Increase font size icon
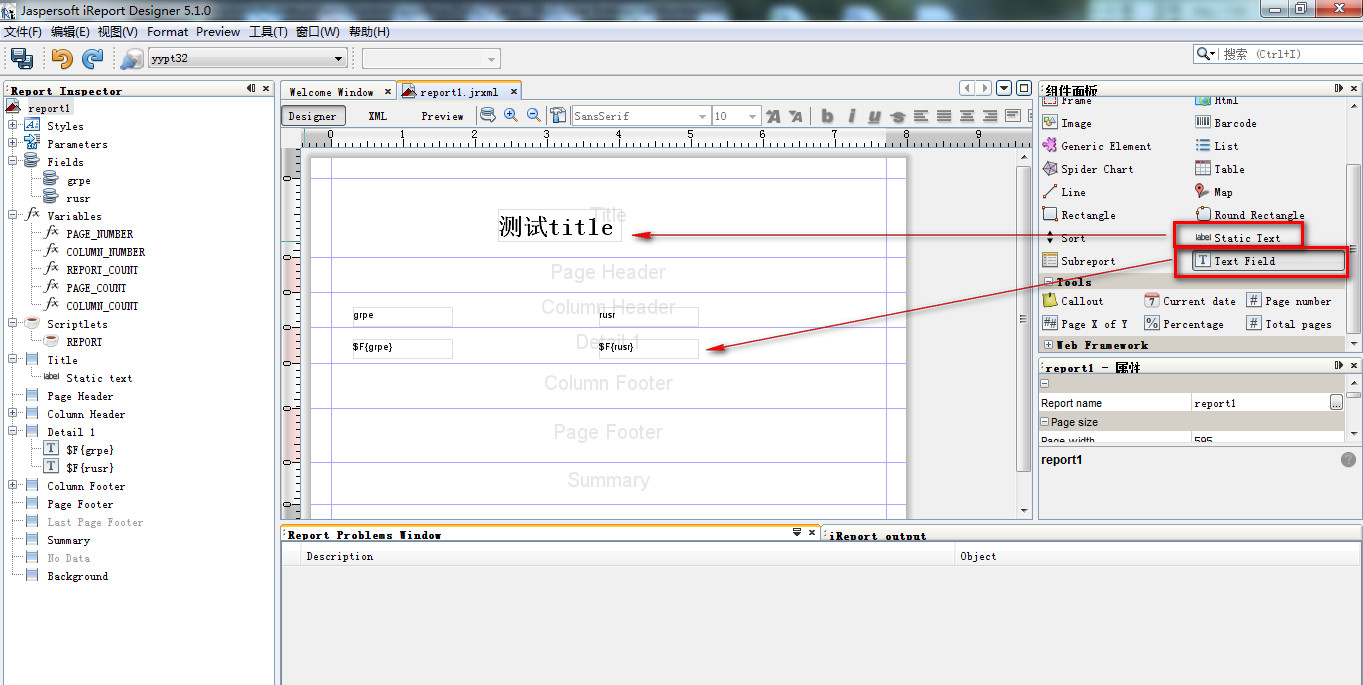Viewport: 1363px width, 685px height. [x=773, y=116]
